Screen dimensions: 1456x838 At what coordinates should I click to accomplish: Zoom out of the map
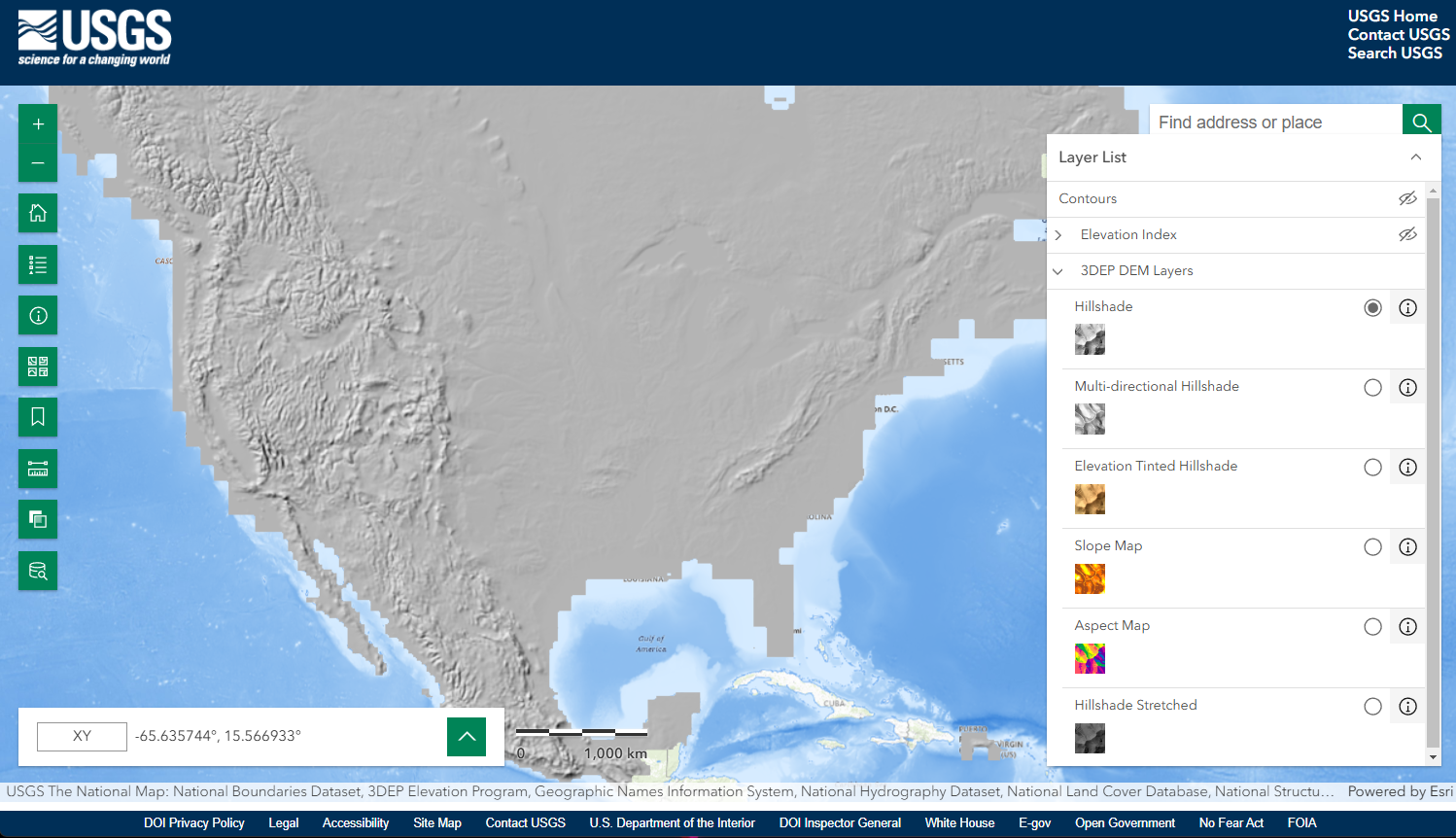click(38, 163)
